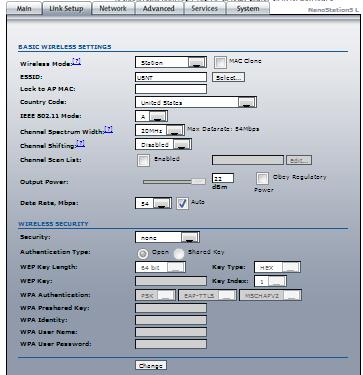Click the Select button next to ESSID
Image resolution: width=363 pixels, height=375 pixels.
coord(228,77)
